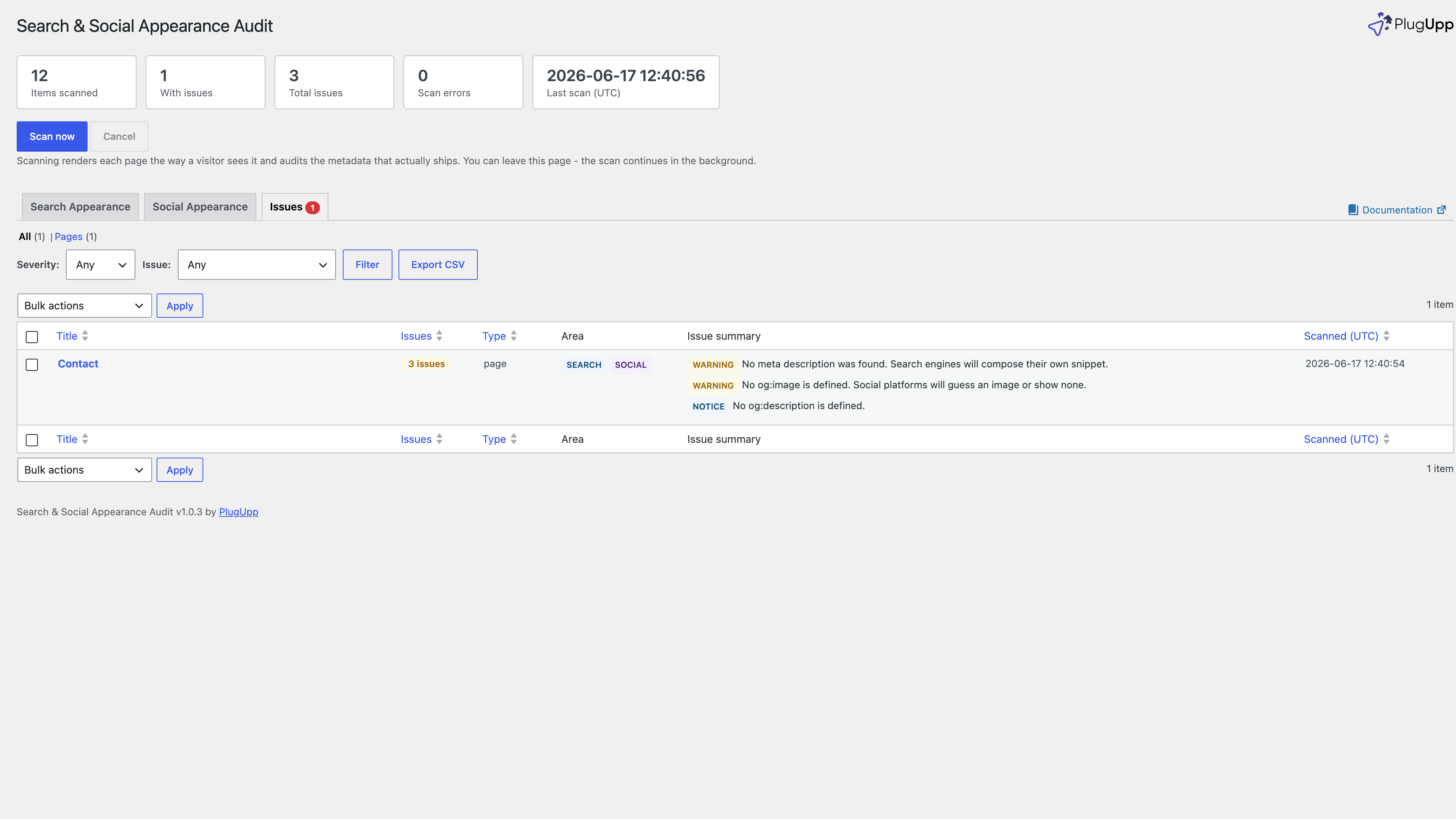Click the SEARCH area tag
The width and height of the screenshot is (1456, 819).
[584, 364]
